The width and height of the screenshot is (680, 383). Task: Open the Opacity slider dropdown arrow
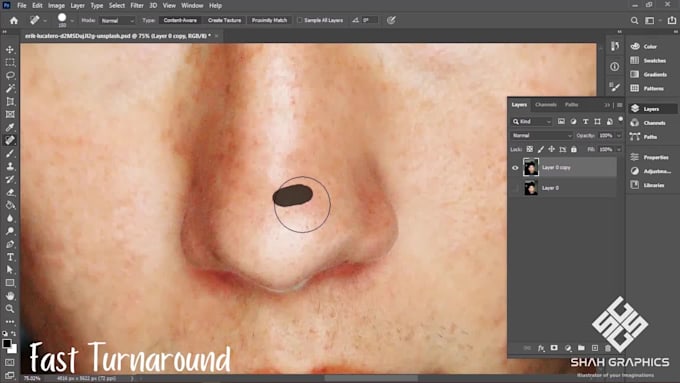(619, 136)
